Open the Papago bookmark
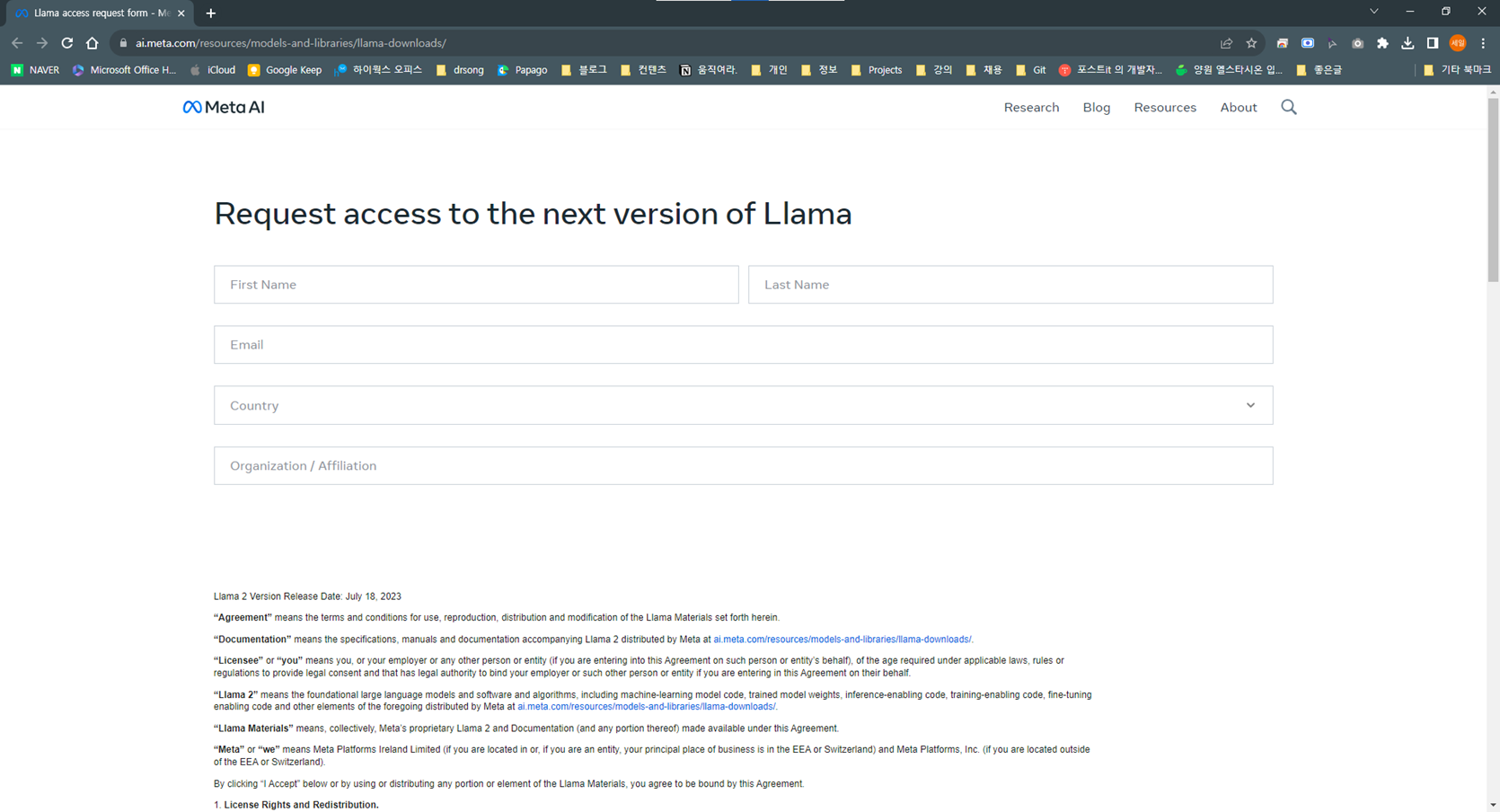 click(523, 70)
